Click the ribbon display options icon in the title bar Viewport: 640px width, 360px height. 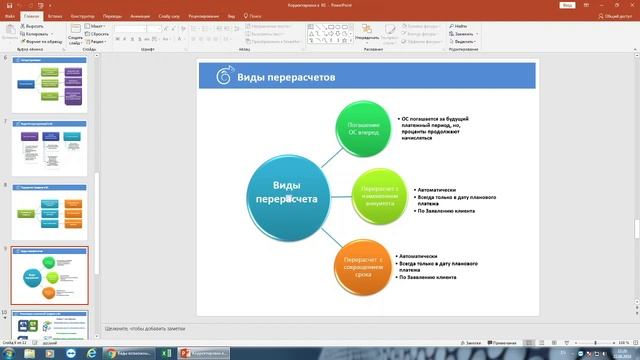(586, 5)
